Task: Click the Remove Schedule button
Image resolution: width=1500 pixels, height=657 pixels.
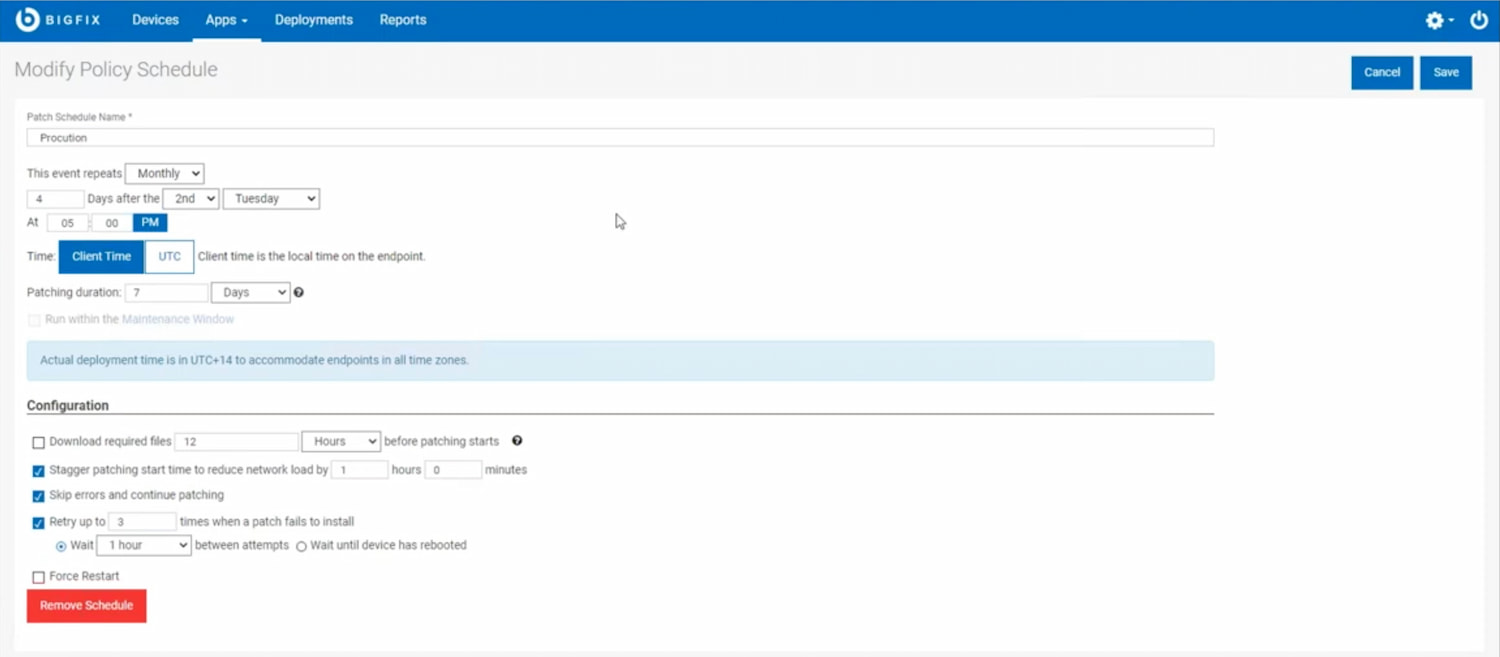Action: tap(86, 605)
